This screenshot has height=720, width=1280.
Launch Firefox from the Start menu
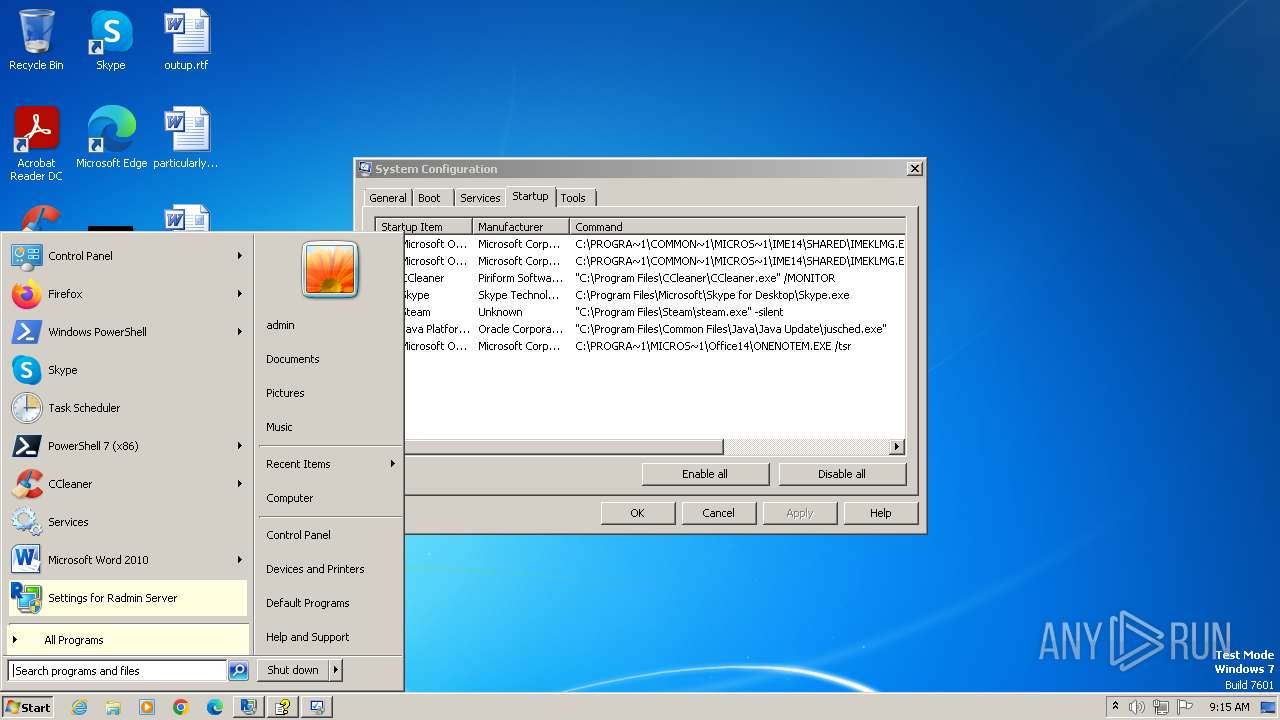[x=128, y=294]
